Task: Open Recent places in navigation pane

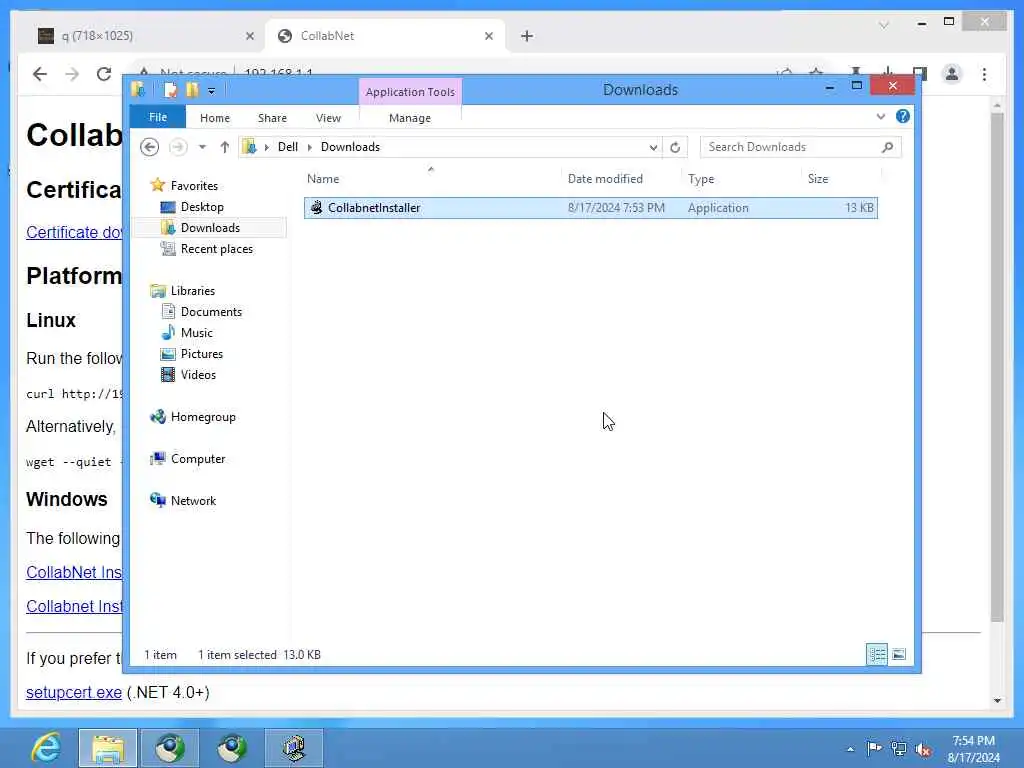Action: (216, 249)
